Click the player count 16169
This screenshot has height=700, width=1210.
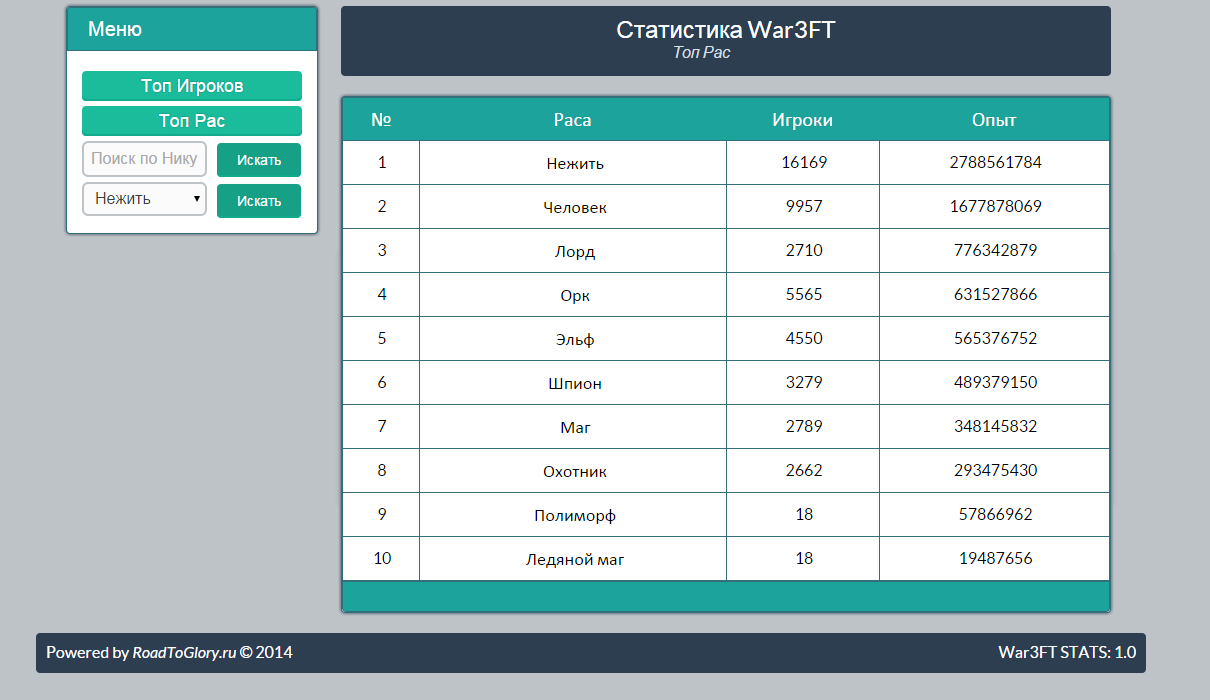point(804,162)
